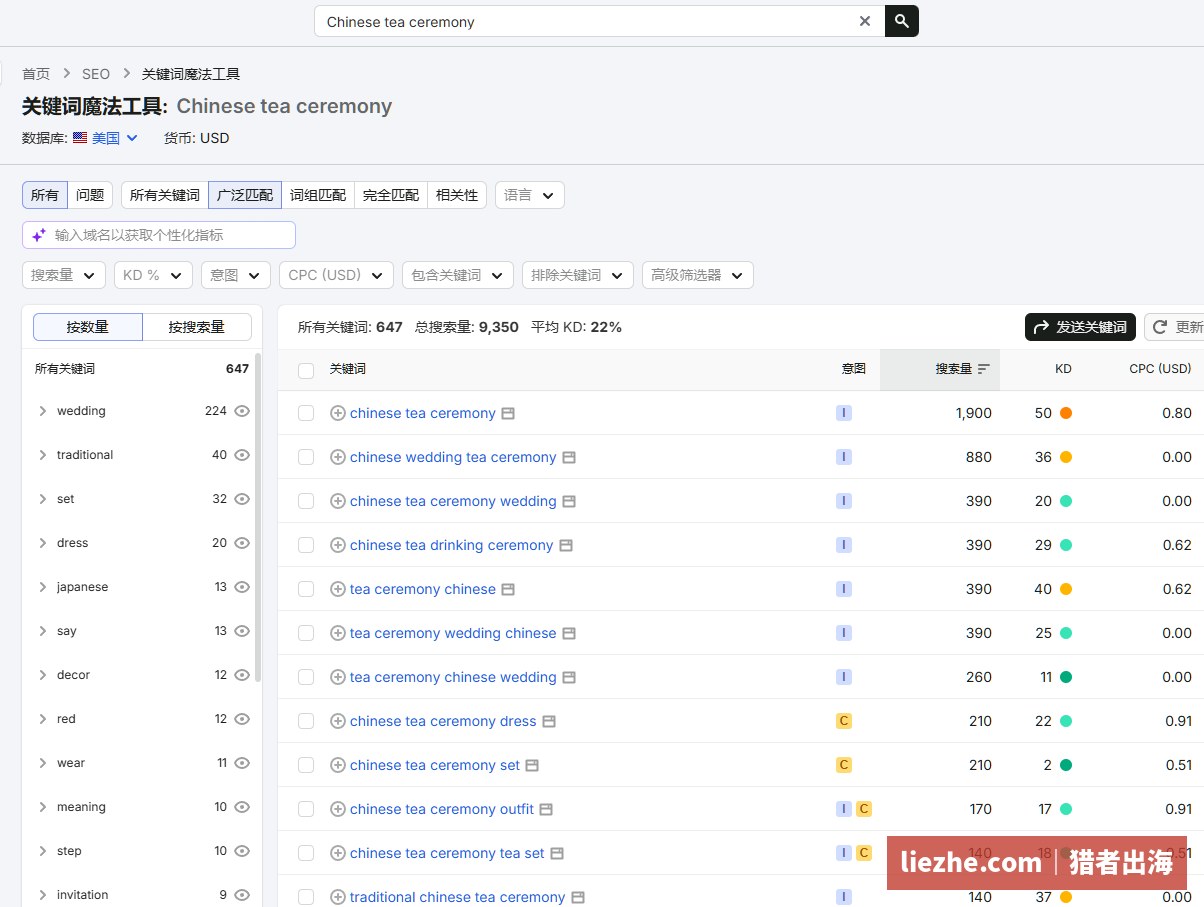Open SERP icon for traditional chinese tea ceremony
The height and width of the screenshot is (907, 1204).
tap(578, 897)
